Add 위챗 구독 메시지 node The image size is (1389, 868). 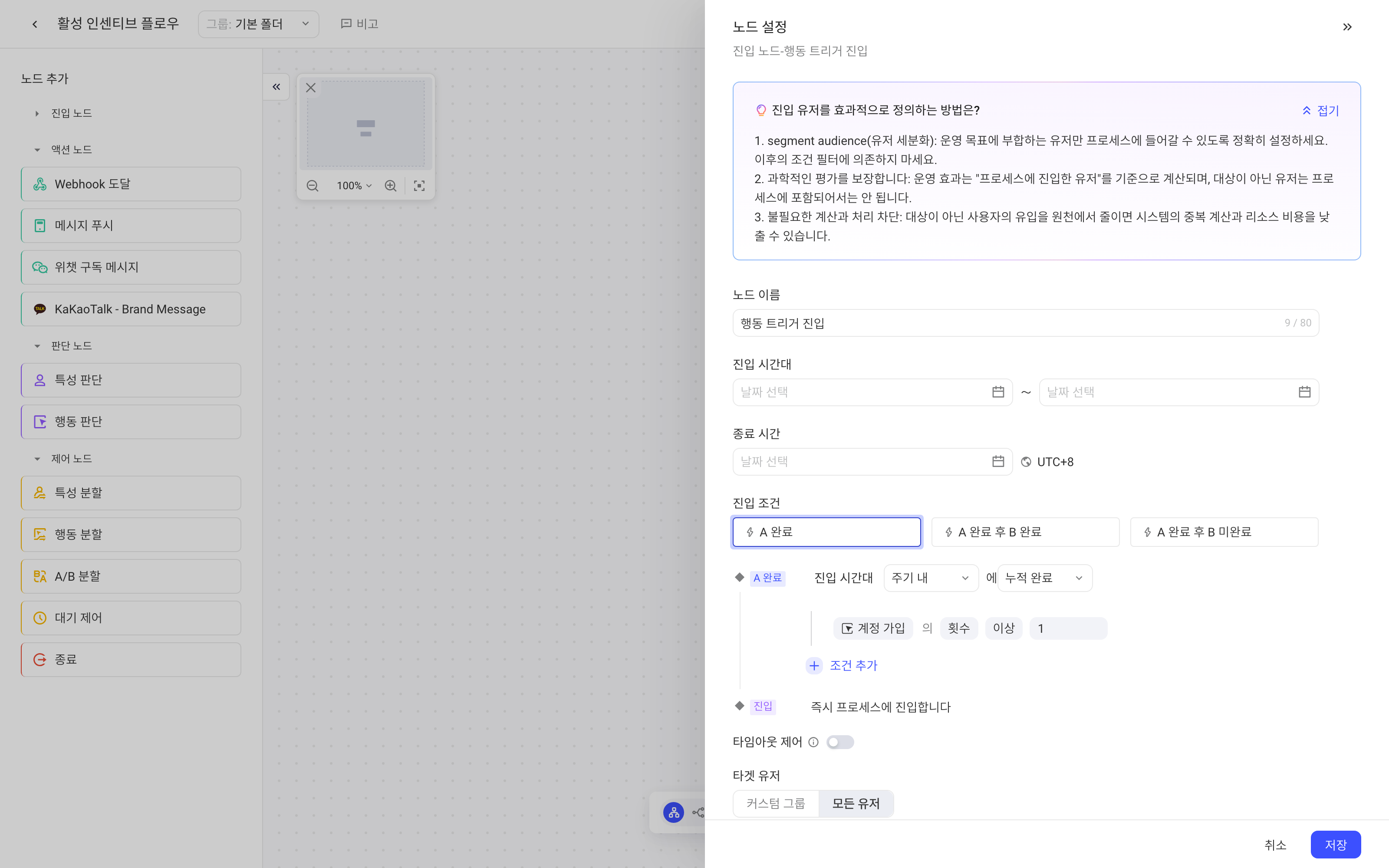point(131,267)
